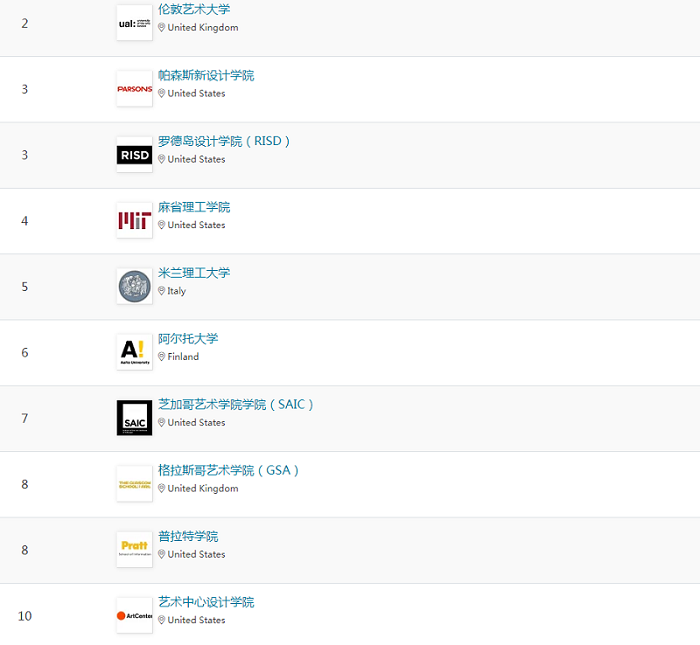Open 罗德岛设计学院（RISD）link
This screenshot has height=645, width=700.
click(x=224, y=142)
